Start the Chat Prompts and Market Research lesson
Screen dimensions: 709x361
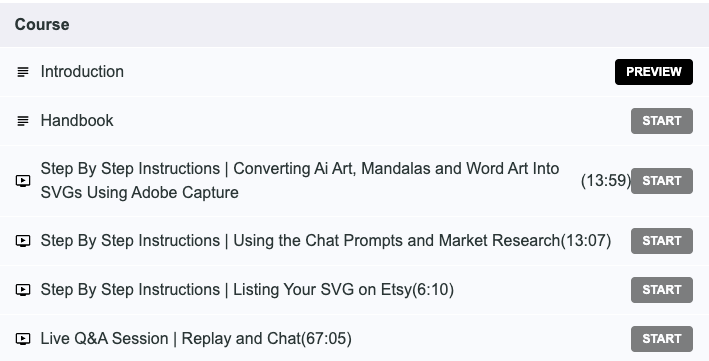pyautogui.click(x=662, y=241)
